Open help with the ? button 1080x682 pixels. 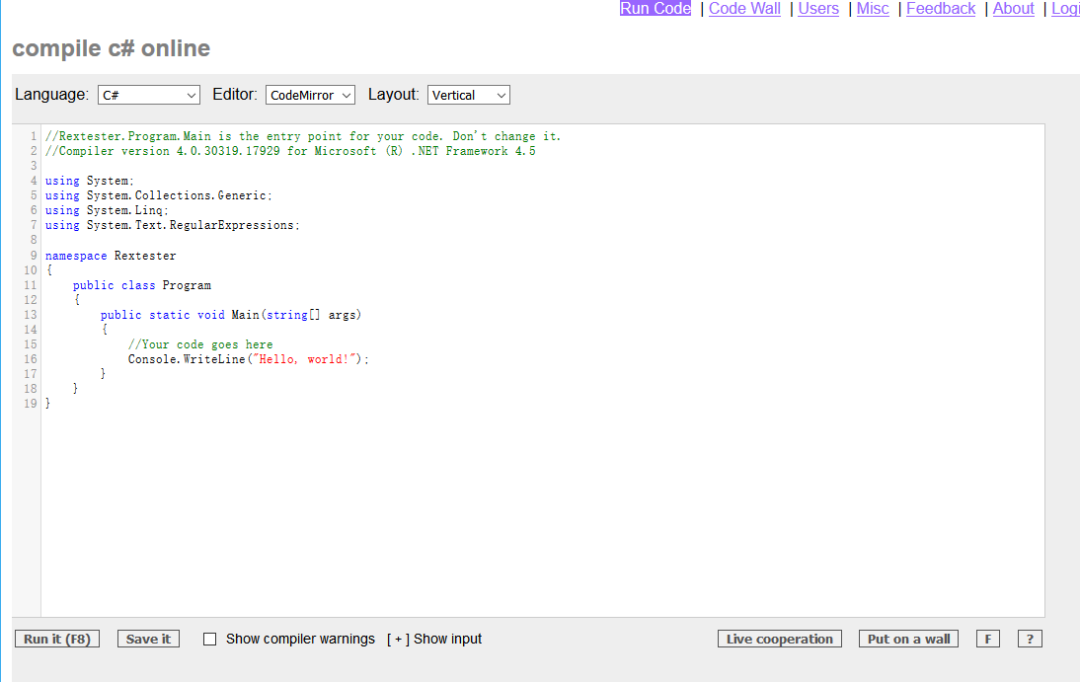1029,639
